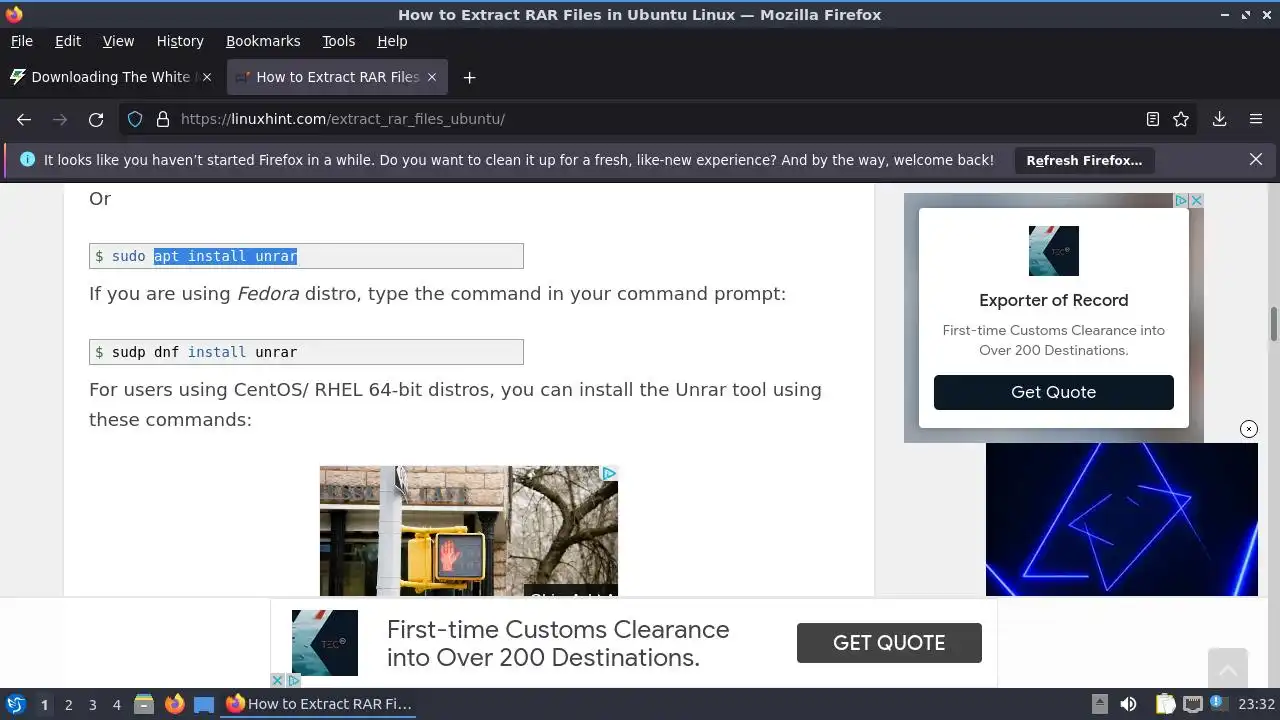Open the update notifier tray icon
Image resolution: width=1280 pixels, height=720 pixels.
[1218, 704]
